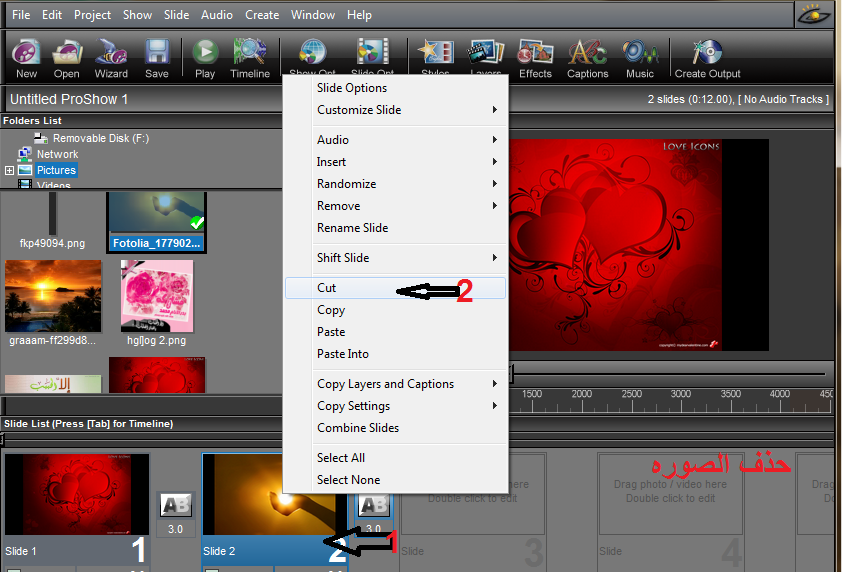Screen dimensions: 842x572
Task: Click the New show toolbar icon
Action: tap(26, 57)
